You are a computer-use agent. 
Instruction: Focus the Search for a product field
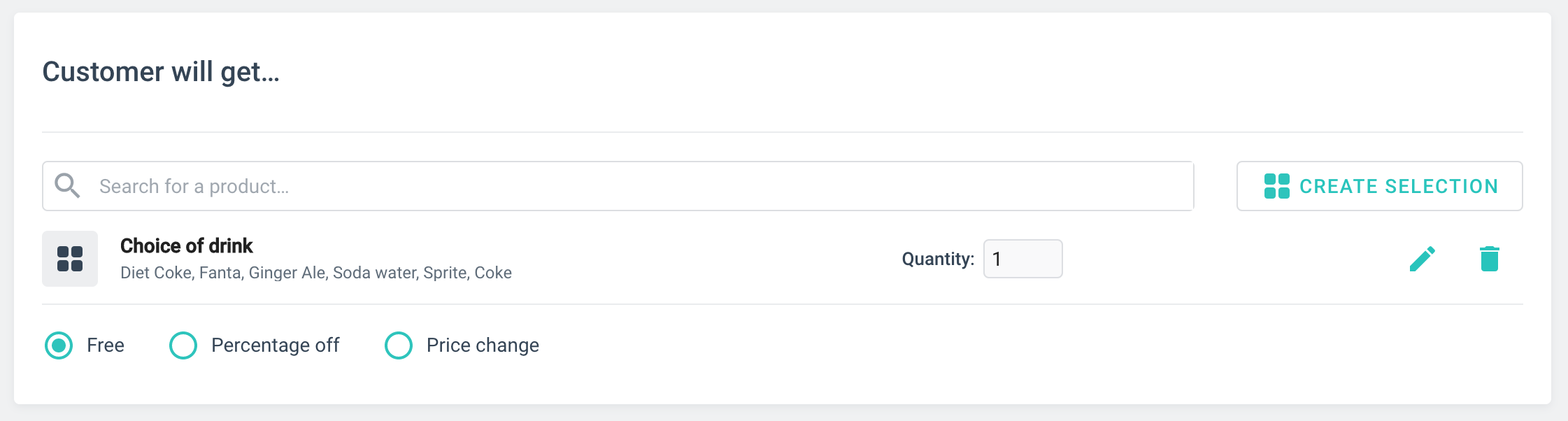(x=629, y=186)
